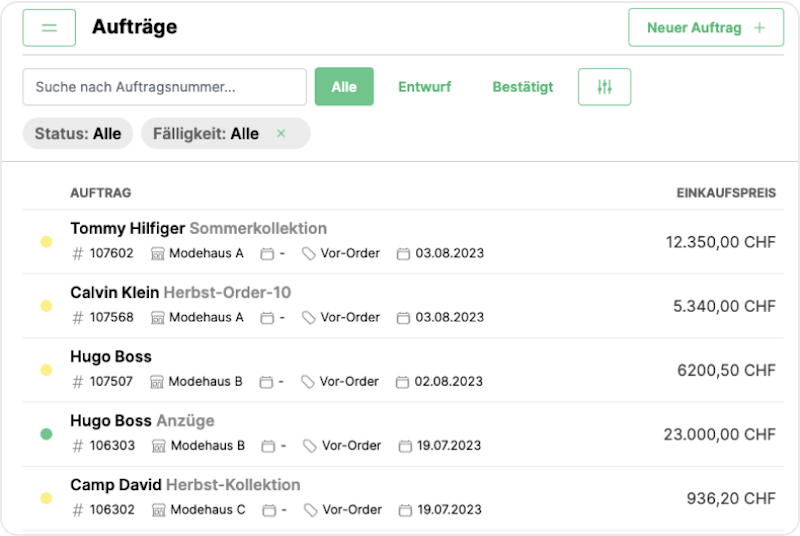Click the calendar icon next to 03.08.2023 in Calvin Klein row

tap(403, 318)
